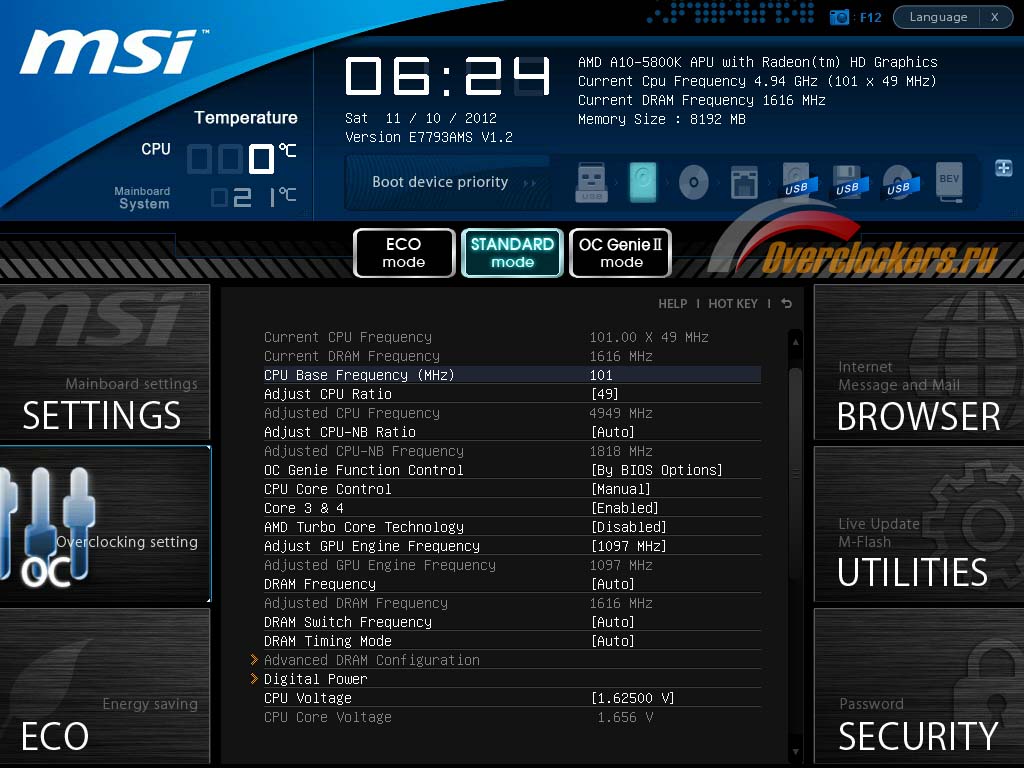Select the USB flash drive boot device
Viewport: 1024px width, 768px height.
[x=591, y=183]
